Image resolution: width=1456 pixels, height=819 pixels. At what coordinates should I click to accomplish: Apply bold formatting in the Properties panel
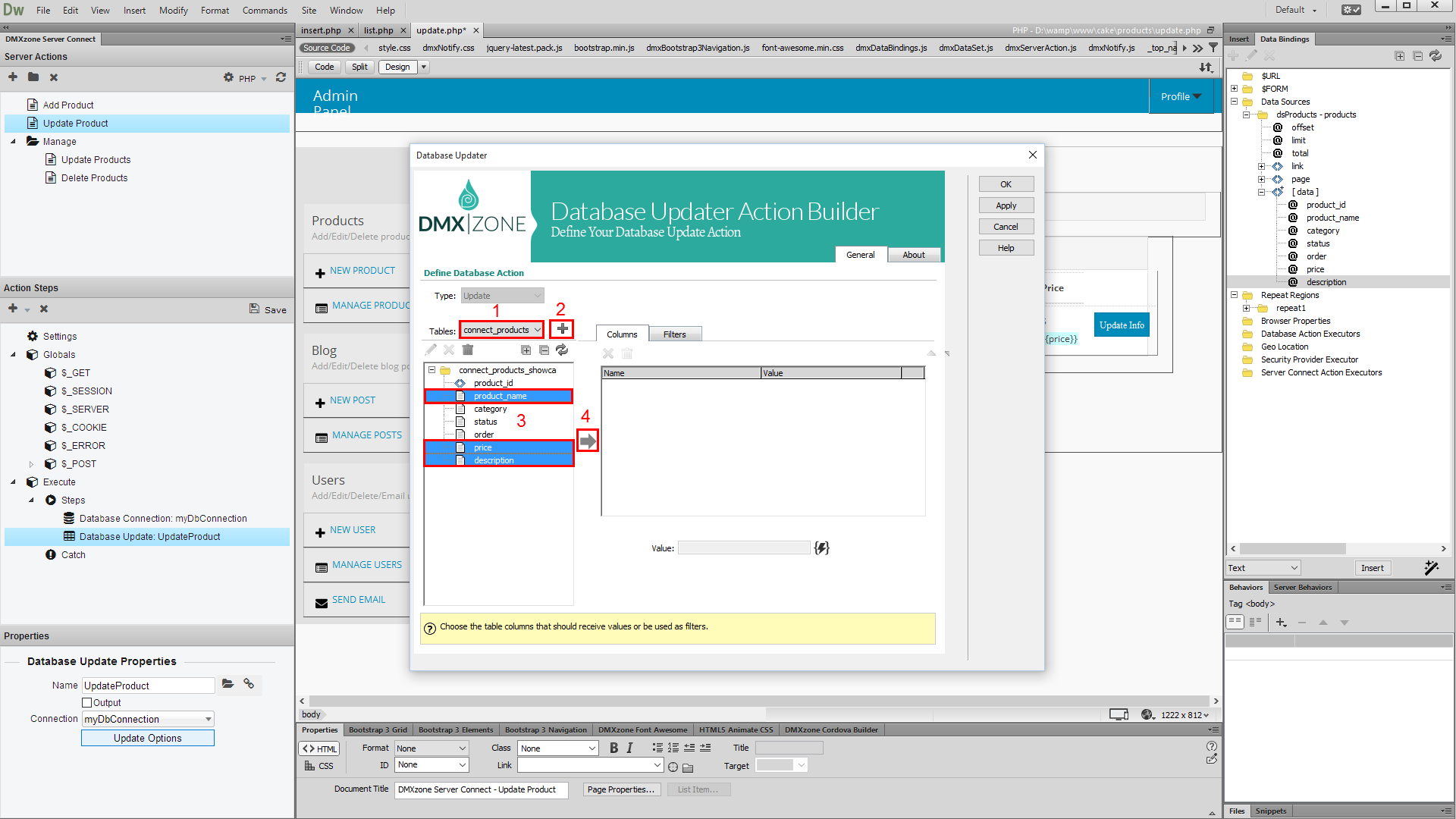pos(613,748)
